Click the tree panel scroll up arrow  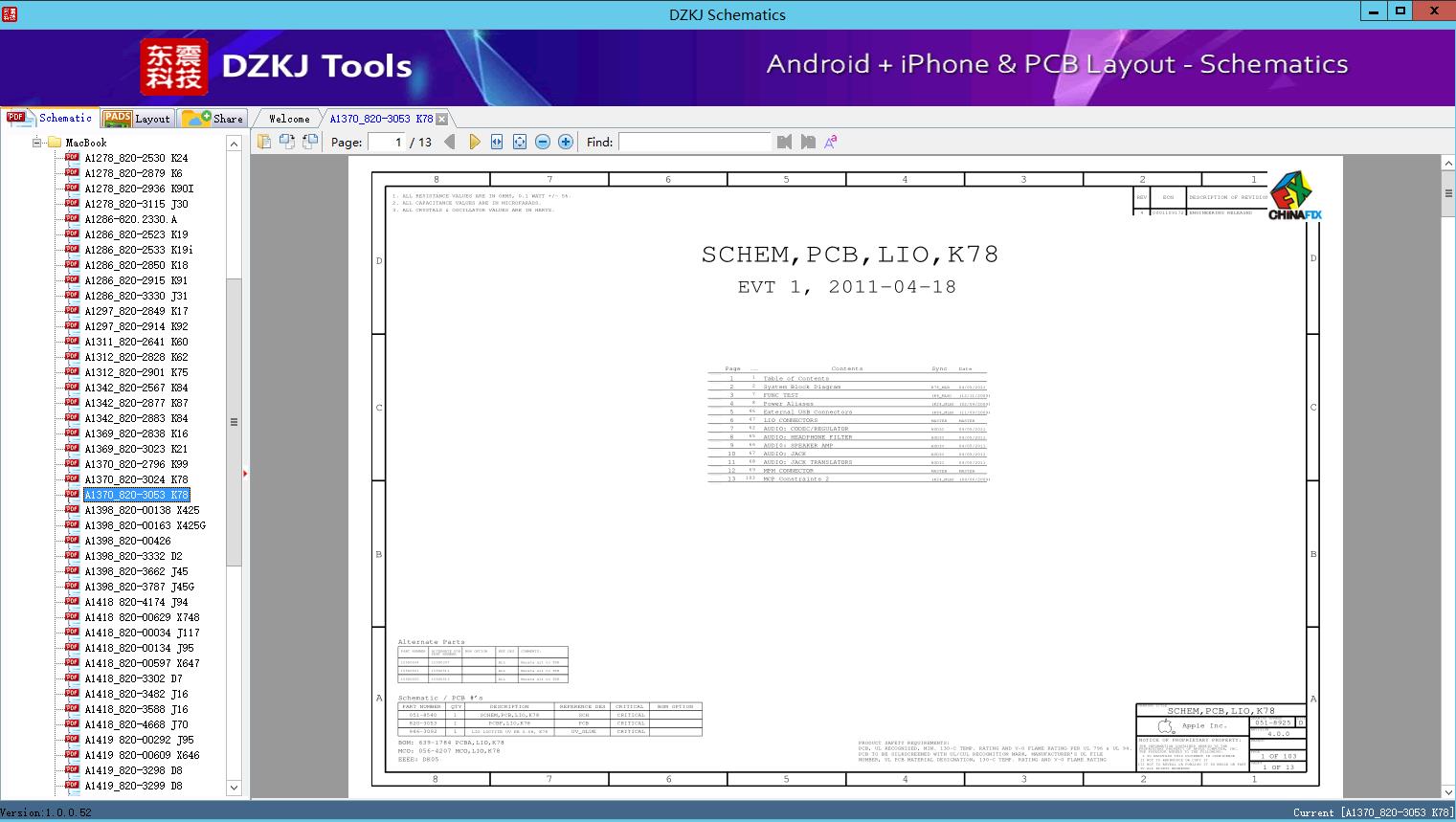point(234,144)
